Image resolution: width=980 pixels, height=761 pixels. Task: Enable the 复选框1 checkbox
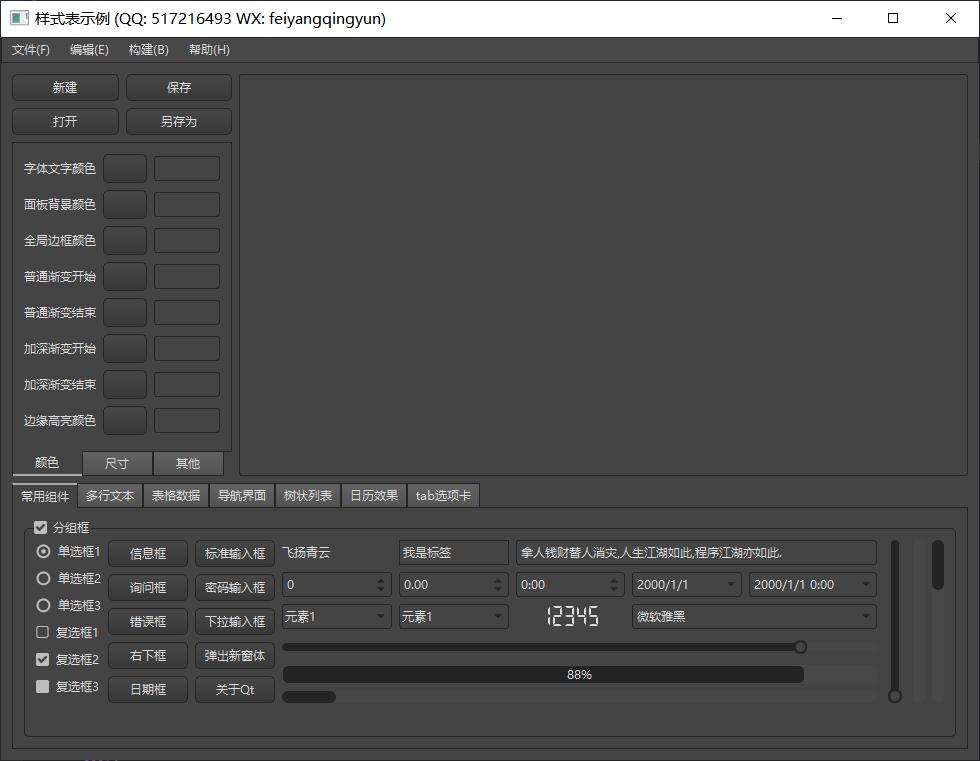pyautogui.click(x=42, y=632)
